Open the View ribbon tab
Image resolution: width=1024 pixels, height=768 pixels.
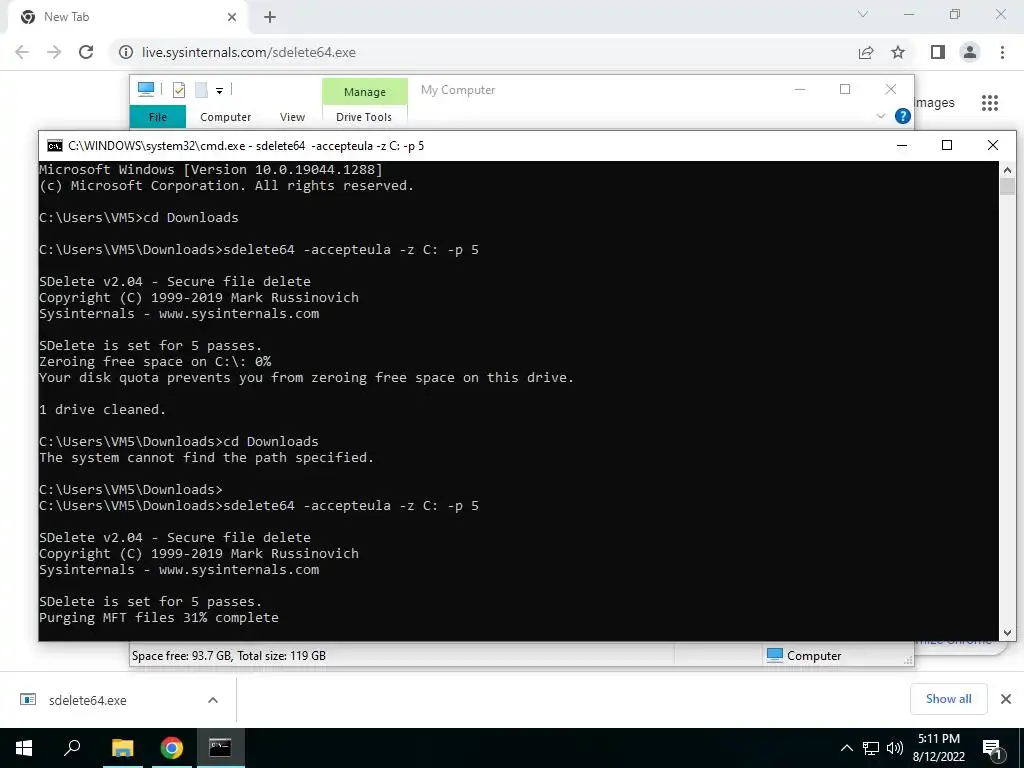[292, 117]
